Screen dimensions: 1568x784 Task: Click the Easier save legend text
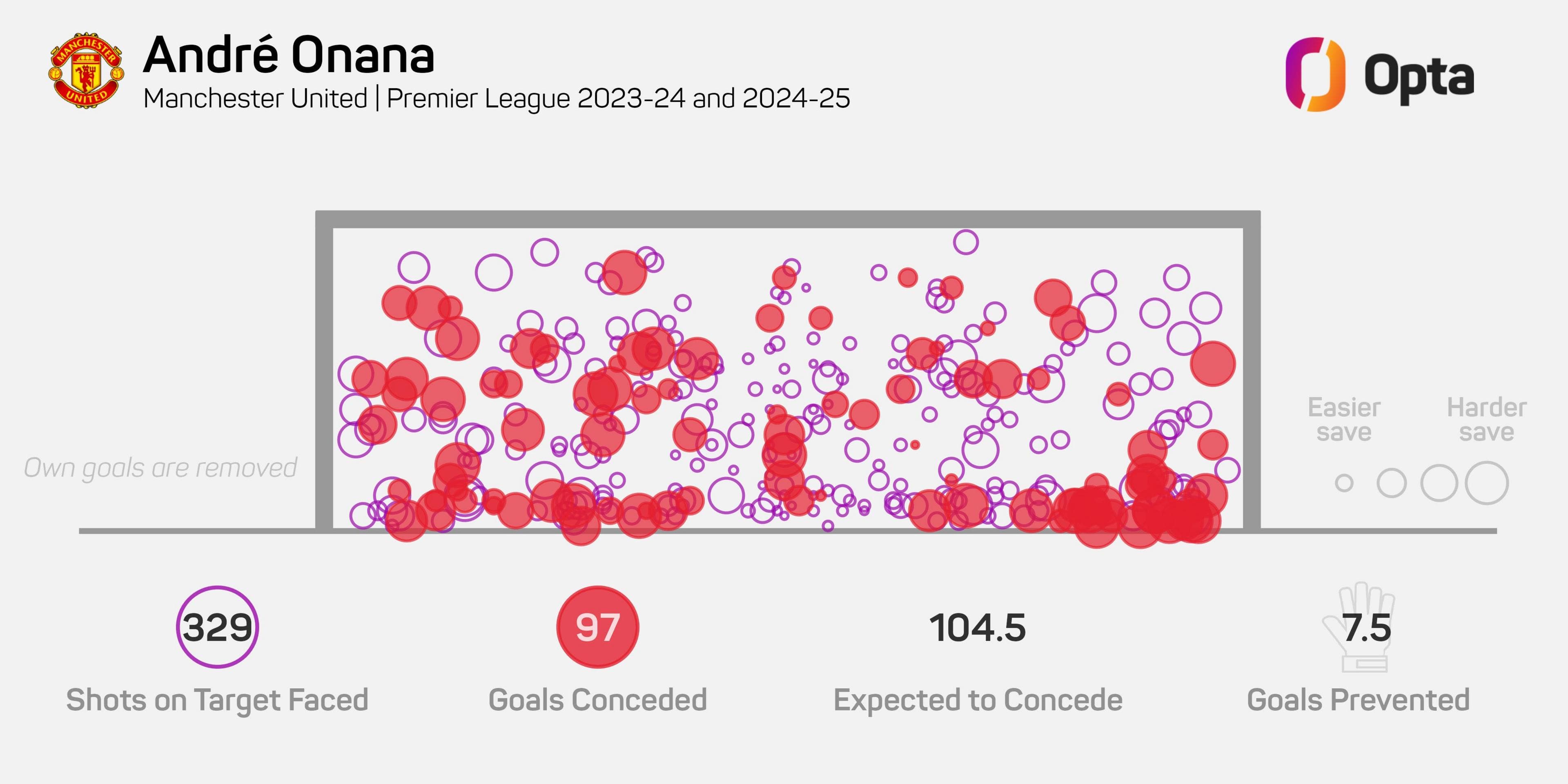pyautogui.click(x=1344, y=419)
